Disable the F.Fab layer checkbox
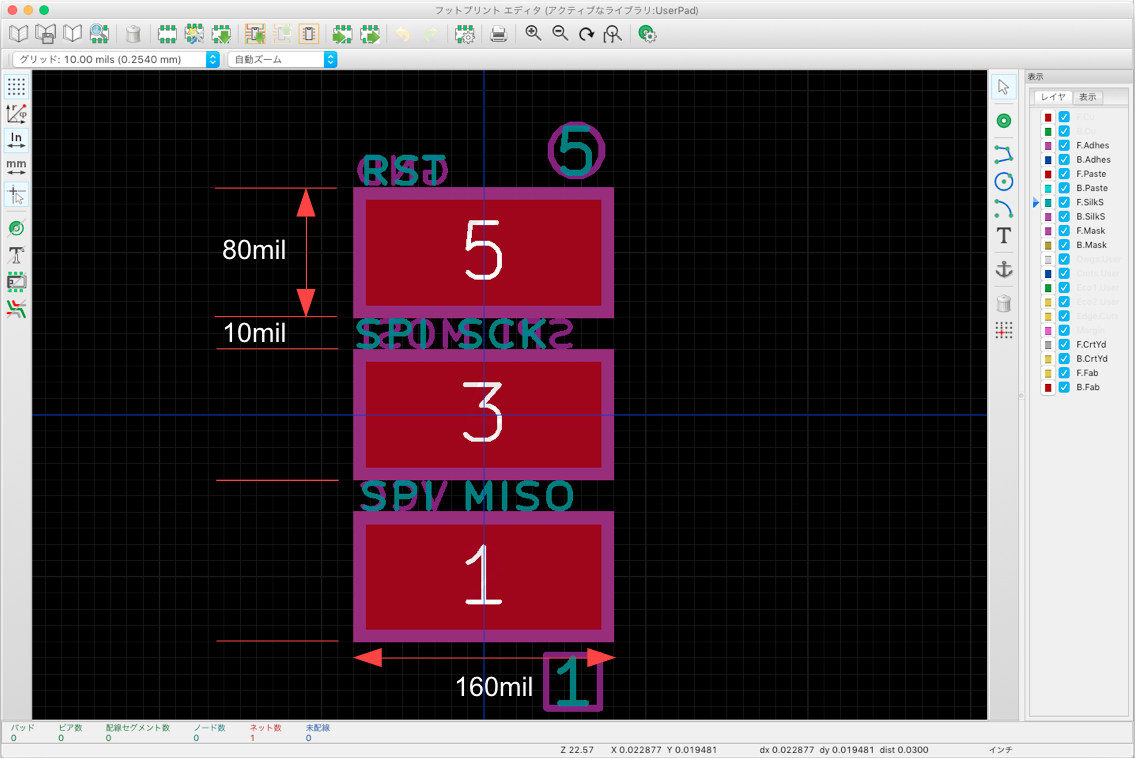The height and width of the screenshot is (758, 1135). pos(1064,373)
